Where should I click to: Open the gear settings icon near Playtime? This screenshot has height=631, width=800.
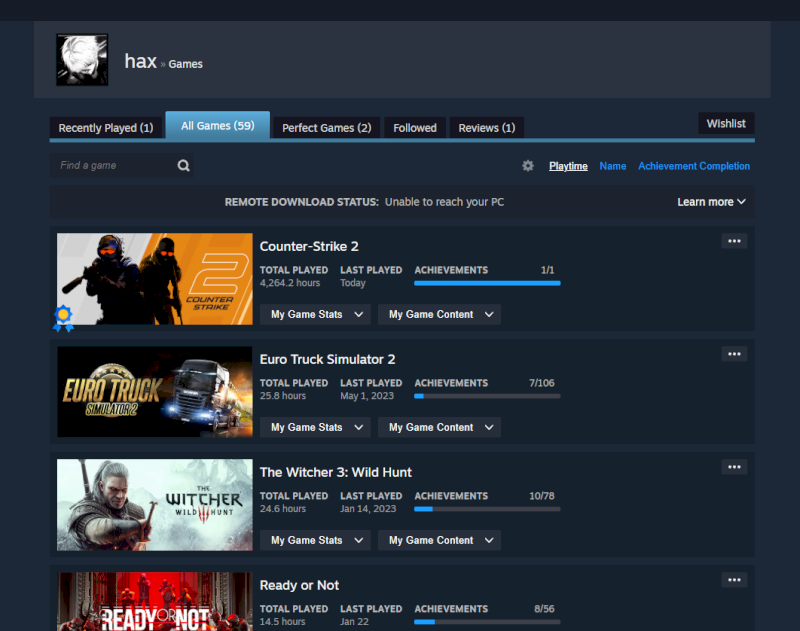(x=528, y=166)
